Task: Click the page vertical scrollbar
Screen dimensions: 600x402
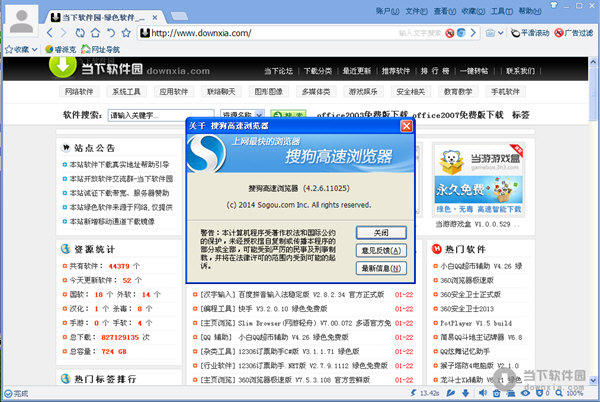Action: coord(593,221)
